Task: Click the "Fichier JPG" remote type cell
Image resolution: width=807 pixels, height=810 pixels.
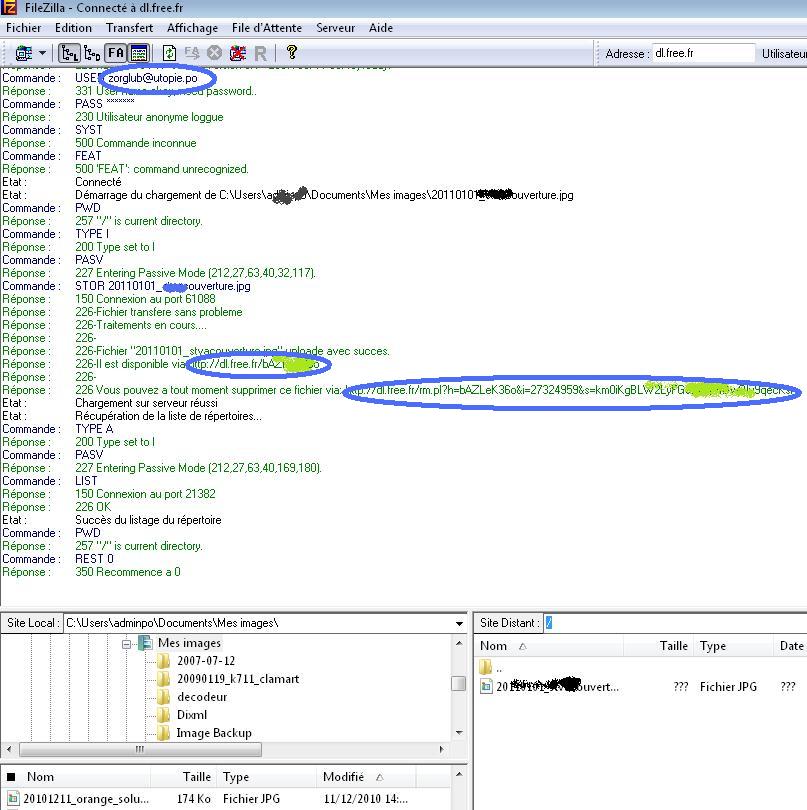Action: pos(728,687)
